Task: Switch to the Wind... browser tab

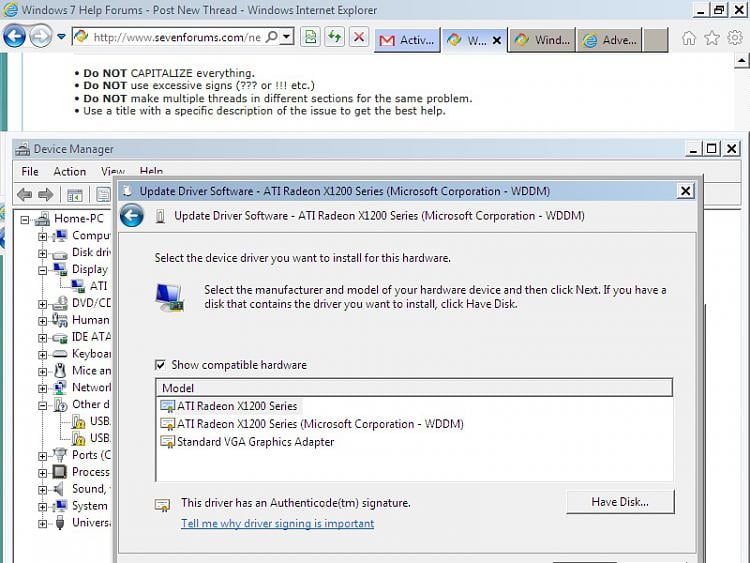Action: (x=542, y=40)
